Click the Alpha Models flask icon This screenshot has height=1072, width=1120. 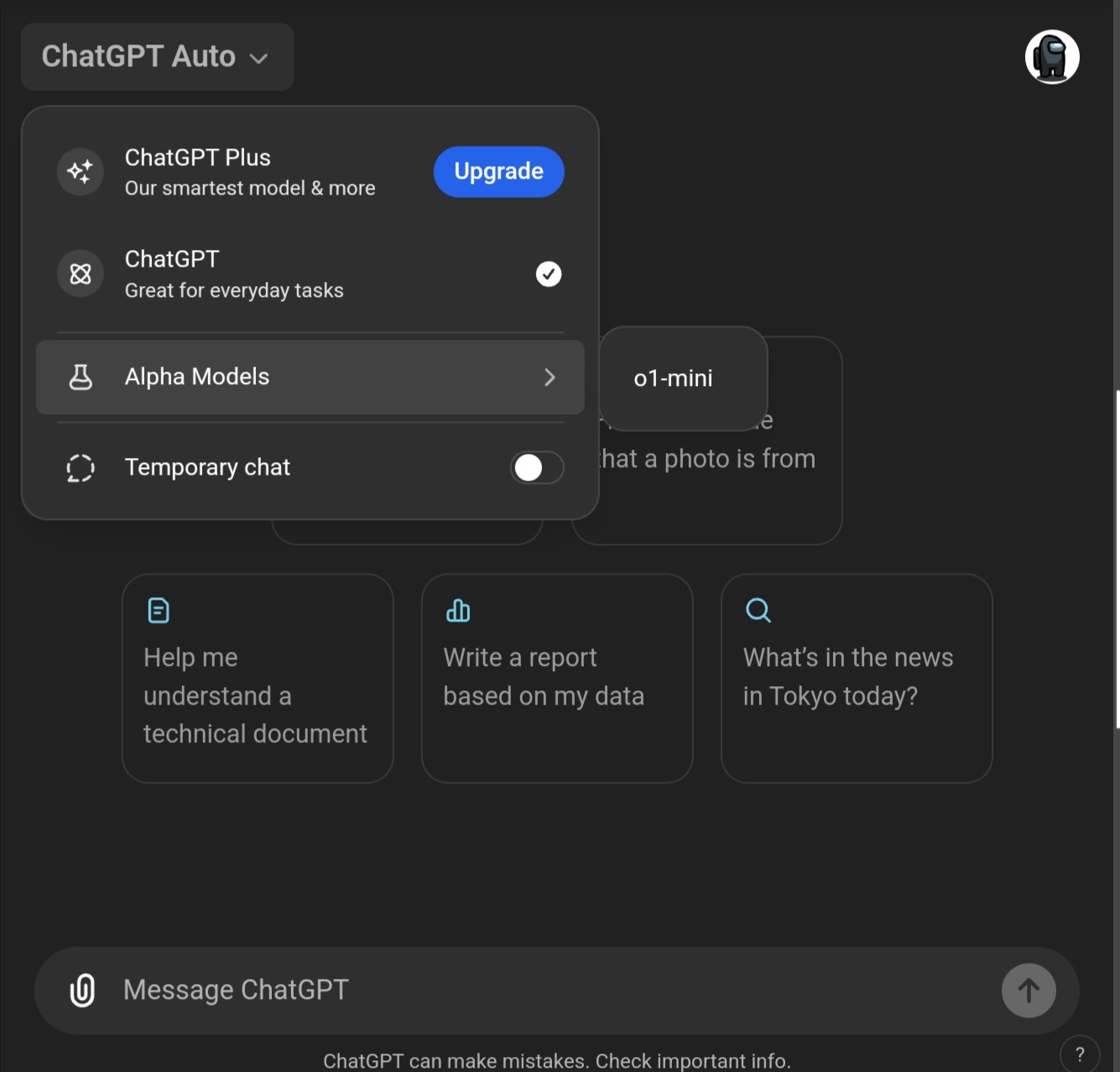tap(80, 377)
